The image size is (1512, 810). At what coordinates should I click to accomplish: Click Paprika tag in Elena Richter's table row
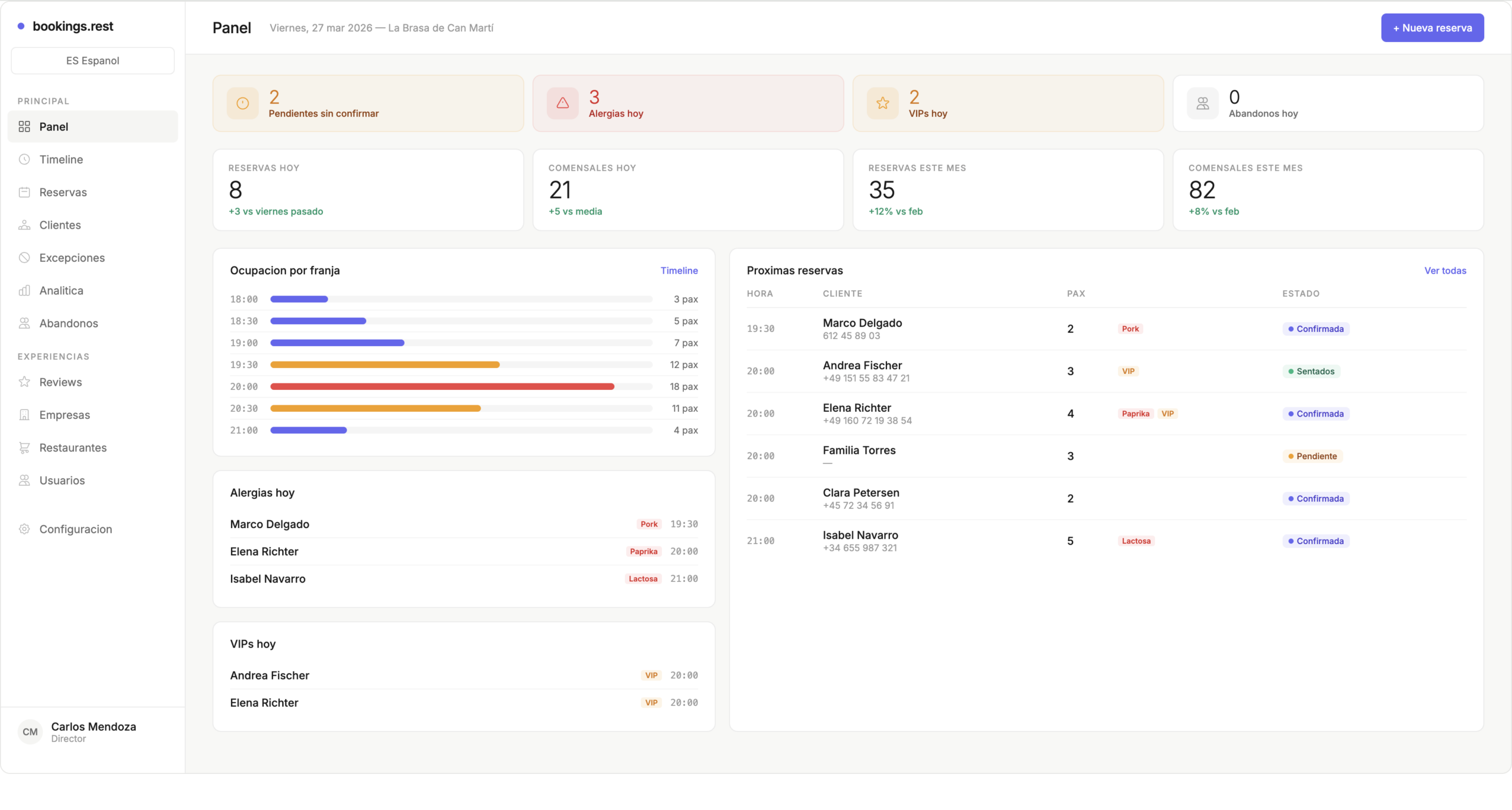point(1135,414)
